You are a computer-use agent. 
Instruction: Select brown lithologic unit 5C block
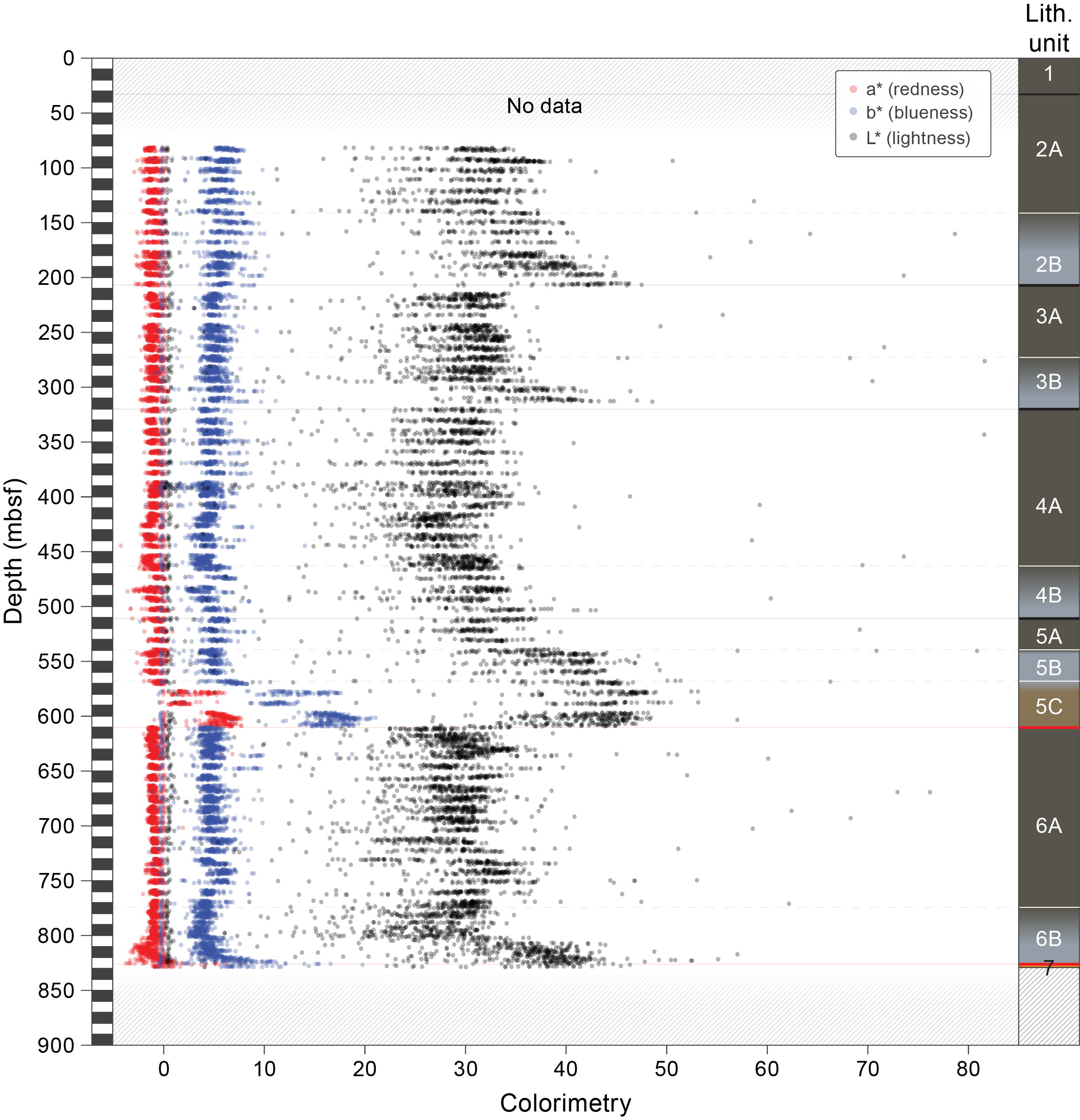(x=1049, y=706)
